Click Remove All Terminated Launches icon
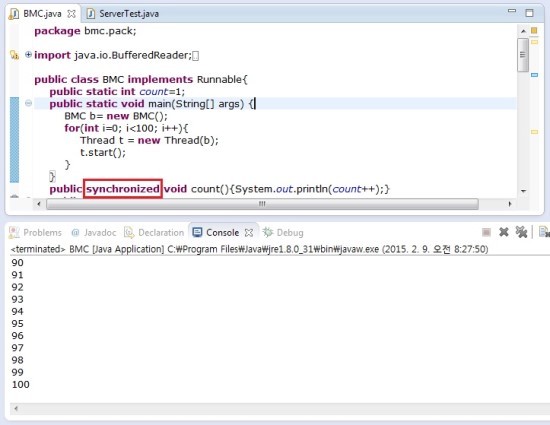This screenshot has height=425, width=550. (x=521, y=232)
